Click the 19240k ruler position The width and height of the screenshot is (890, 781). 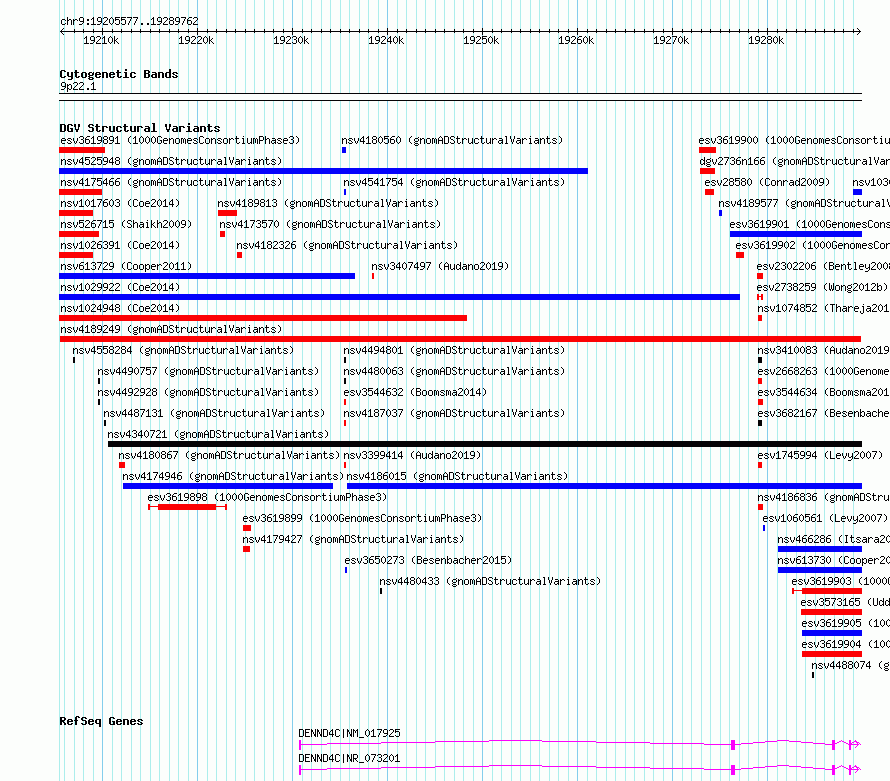[387, 40]
